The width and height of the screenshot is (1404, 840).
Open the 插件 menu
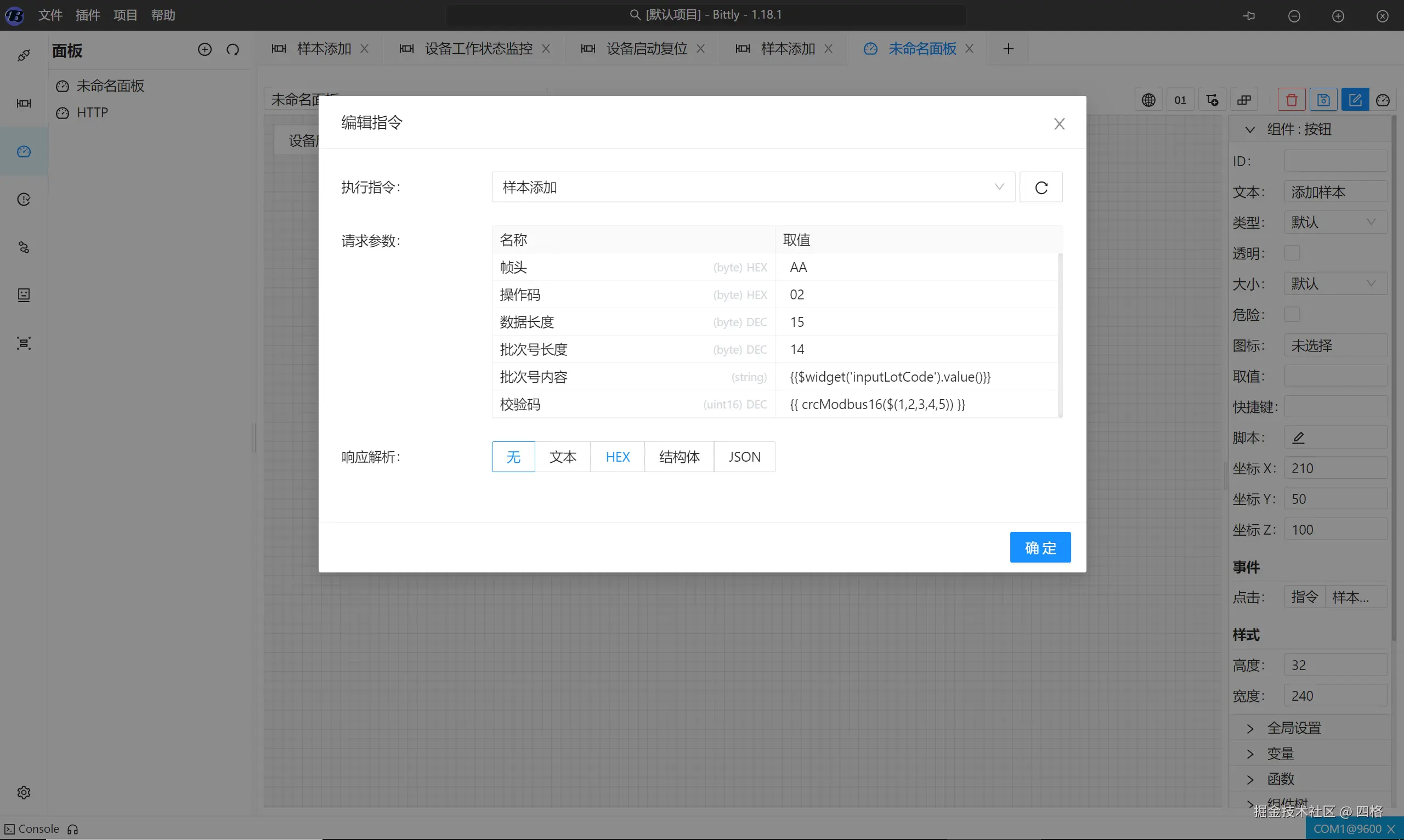pyautogui.click(x=88, y=15)
